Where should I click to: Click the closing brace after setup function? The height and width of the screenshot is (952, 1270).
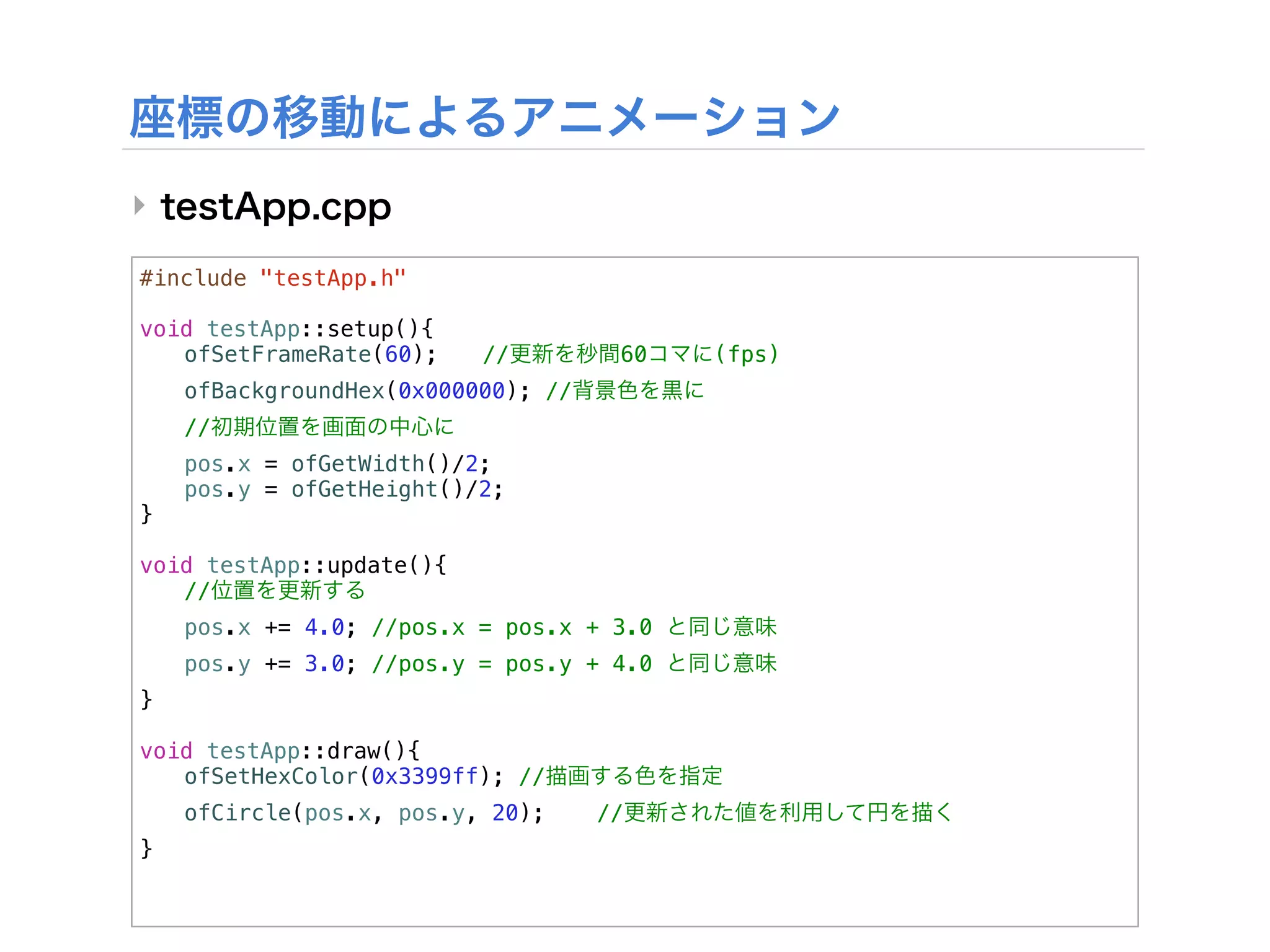[x=146, y=514]
